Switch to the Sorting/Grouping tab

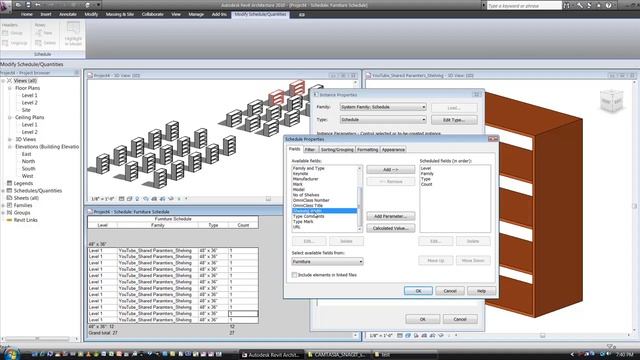pyautogui.click(x=337, y=150)
